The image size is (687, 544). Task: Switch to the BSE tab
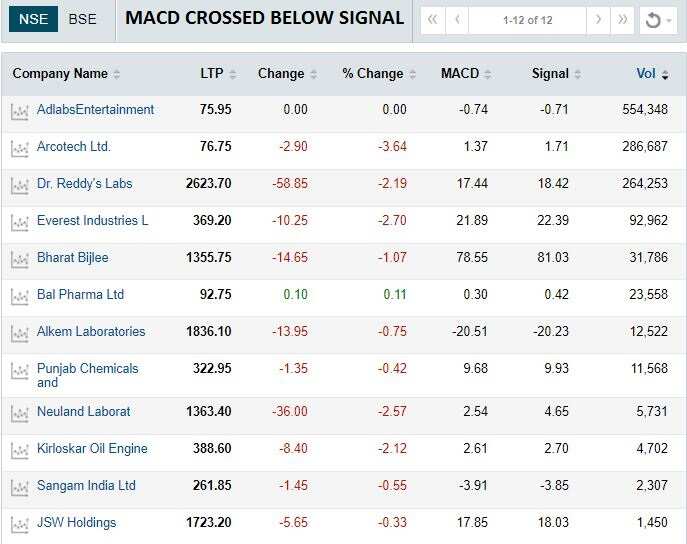coord(83,19)
